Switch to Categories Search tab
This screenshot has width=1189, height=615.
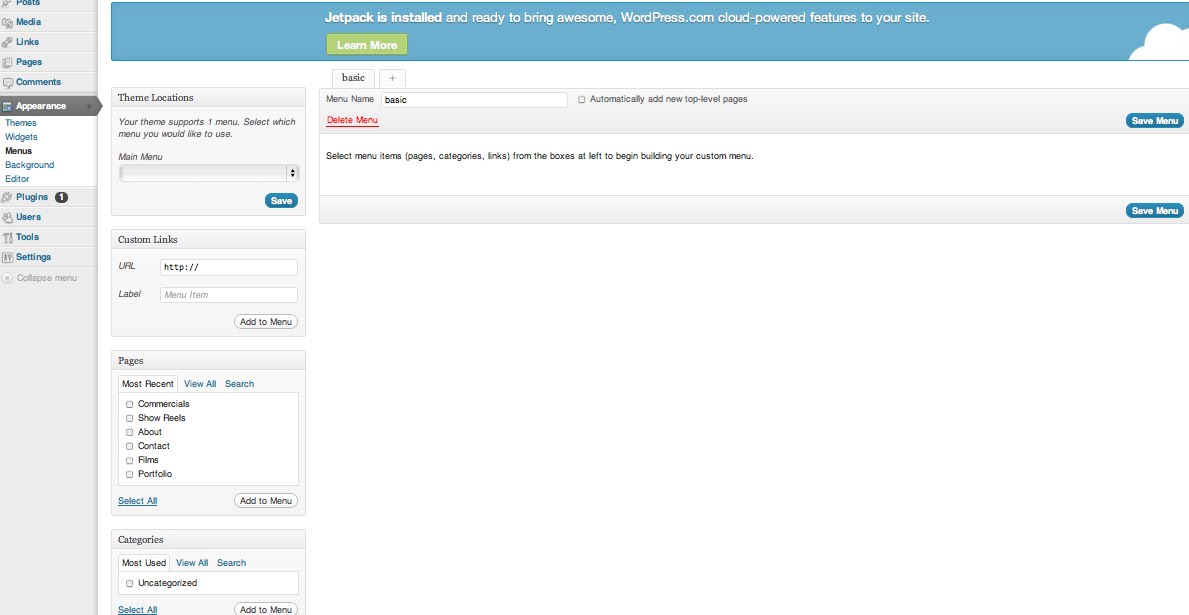(x=231, y=563)
